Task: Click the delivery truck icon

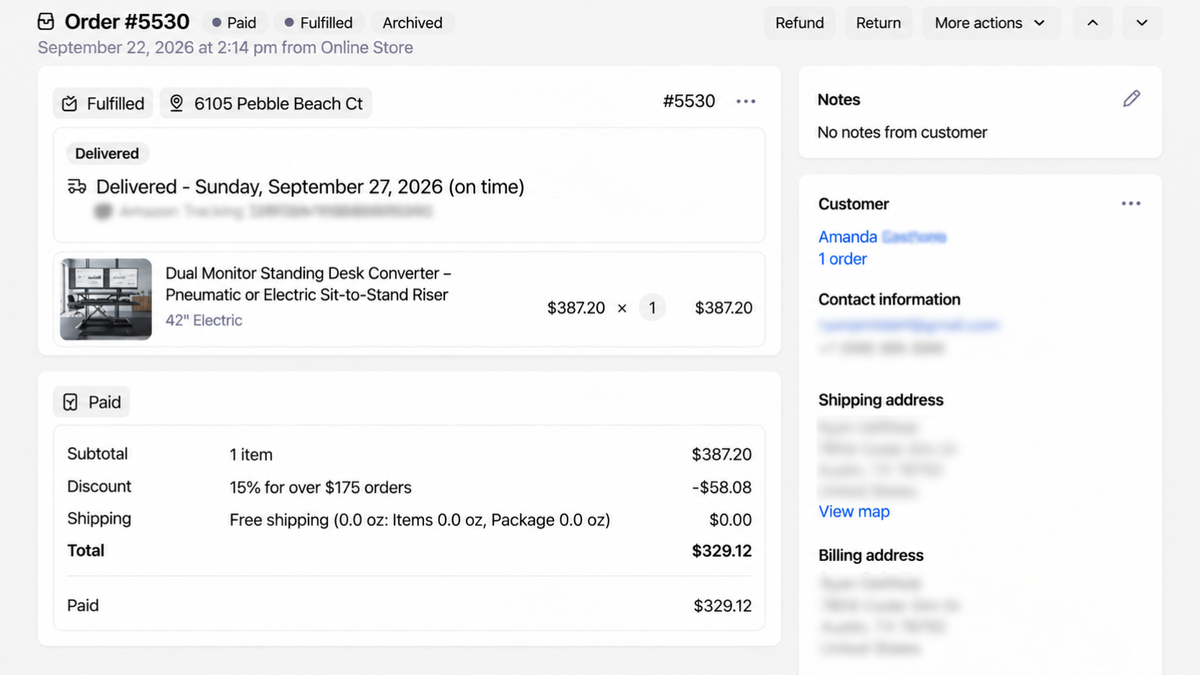Action: pos(77,187)
